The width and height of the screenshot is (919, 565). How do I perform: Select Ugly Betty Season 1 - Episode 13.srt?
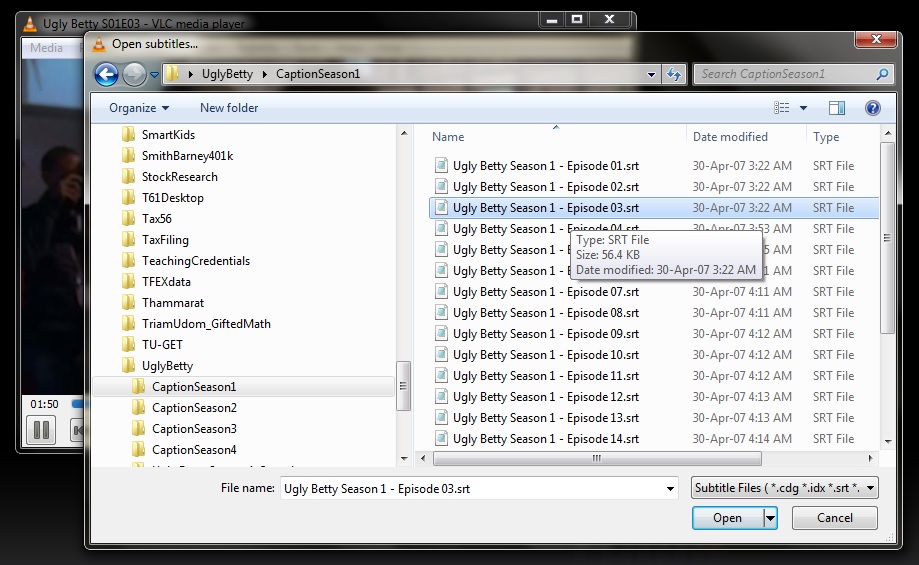546,418
